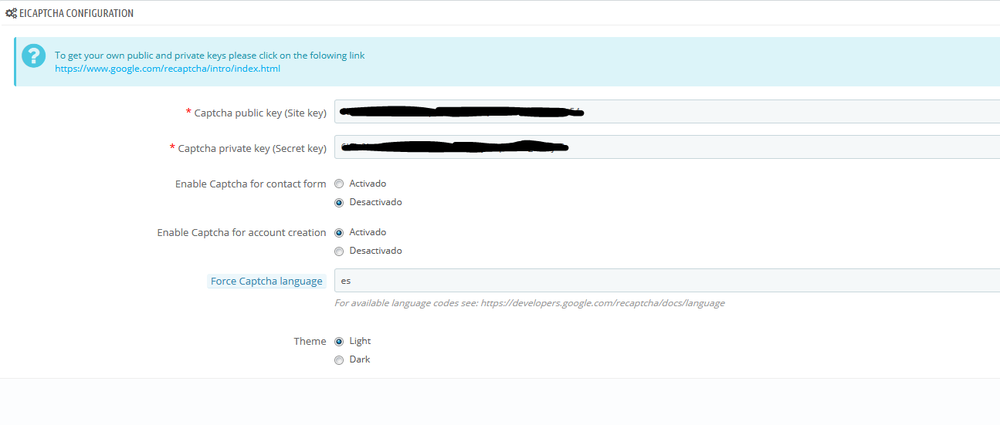Open the google.com/recaptcha intro link

point(167,68)
